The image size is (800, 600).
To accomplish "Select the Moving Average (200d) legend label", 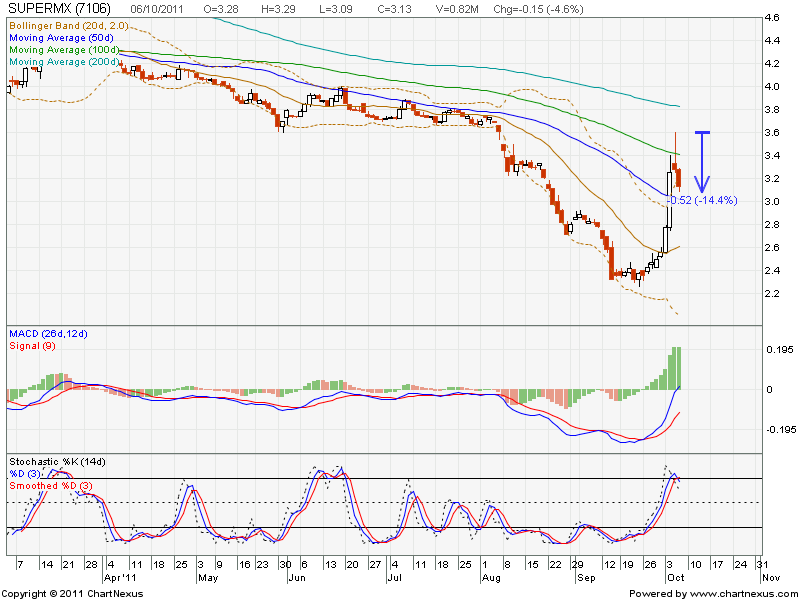I will (x=64, y=62).
